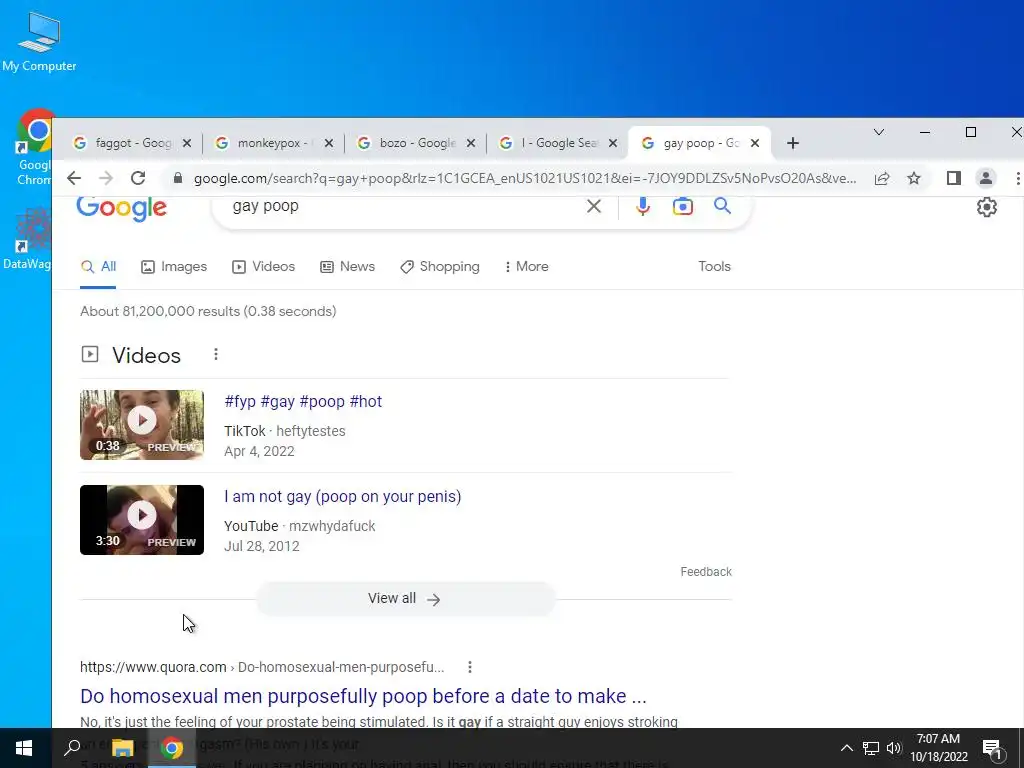The width and height of the screenshot is (1024, 768).
Task: Click the blue magnifier search button
Action: coord(722,206)
